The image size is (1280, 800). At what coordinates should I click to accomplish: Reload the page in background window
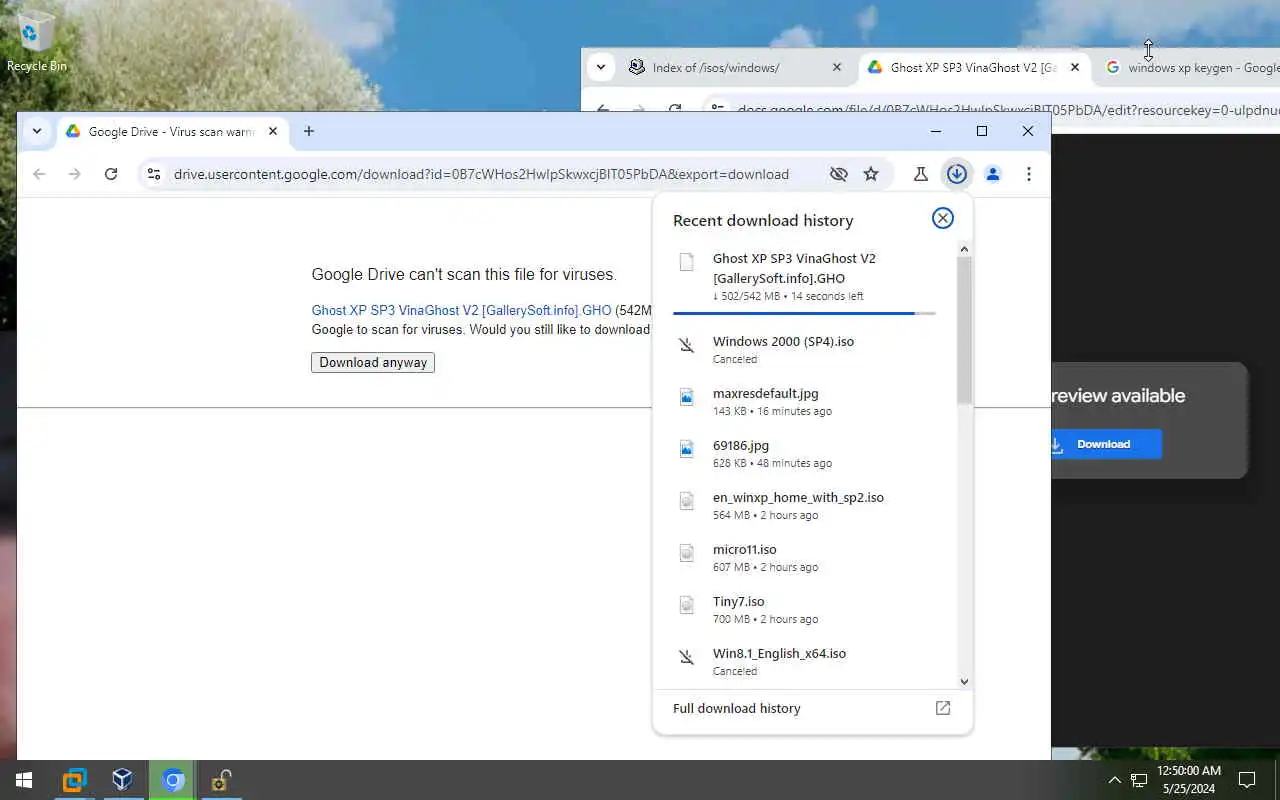pos(675,109)
